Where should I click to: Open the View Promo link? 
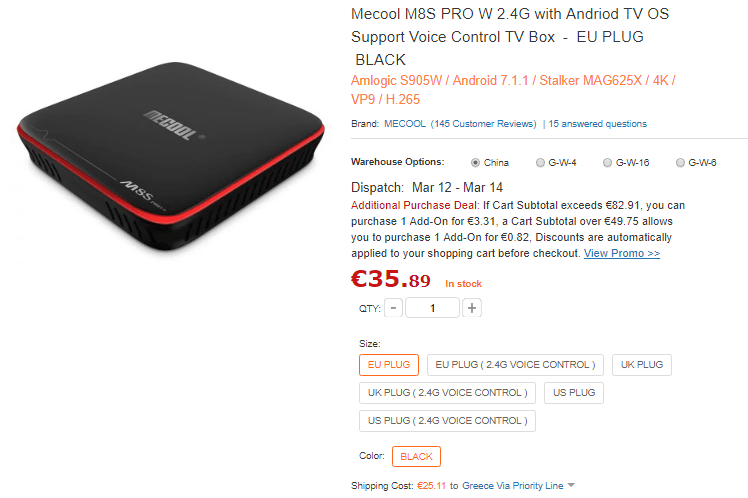pyautogui.click(x=622, y=253)
